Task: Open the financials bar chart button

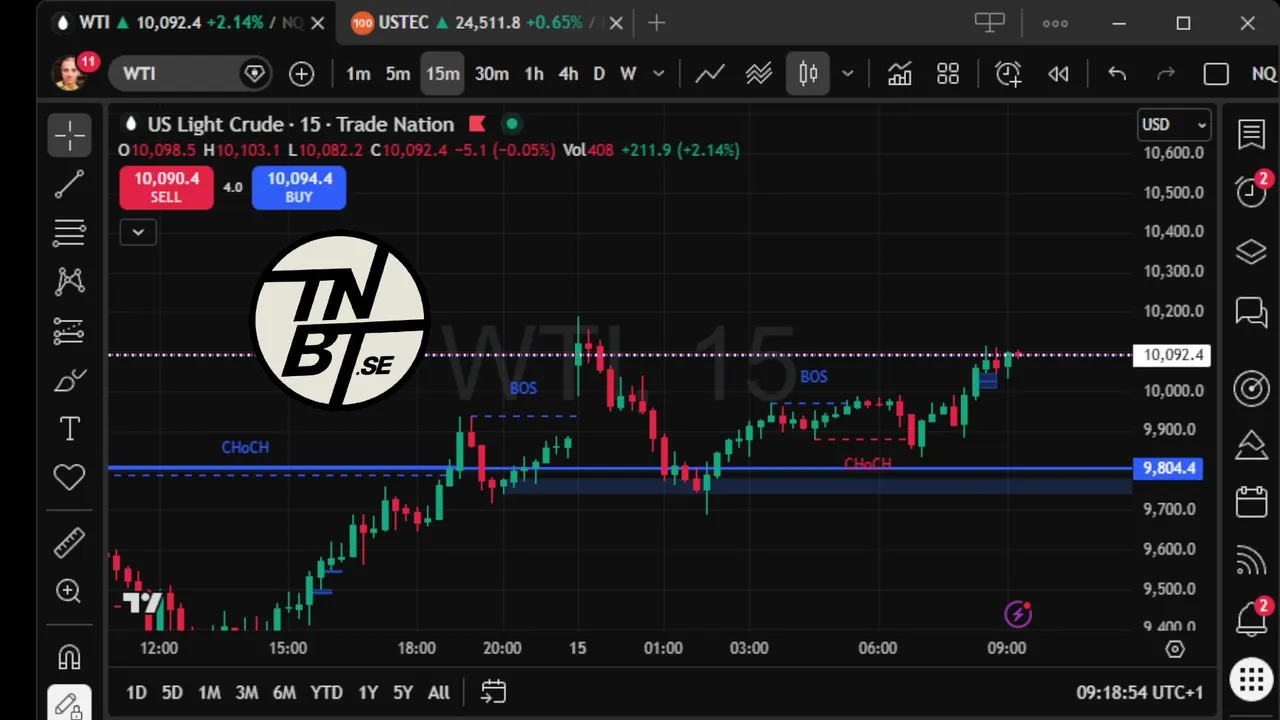Action: tap(899, 74)
